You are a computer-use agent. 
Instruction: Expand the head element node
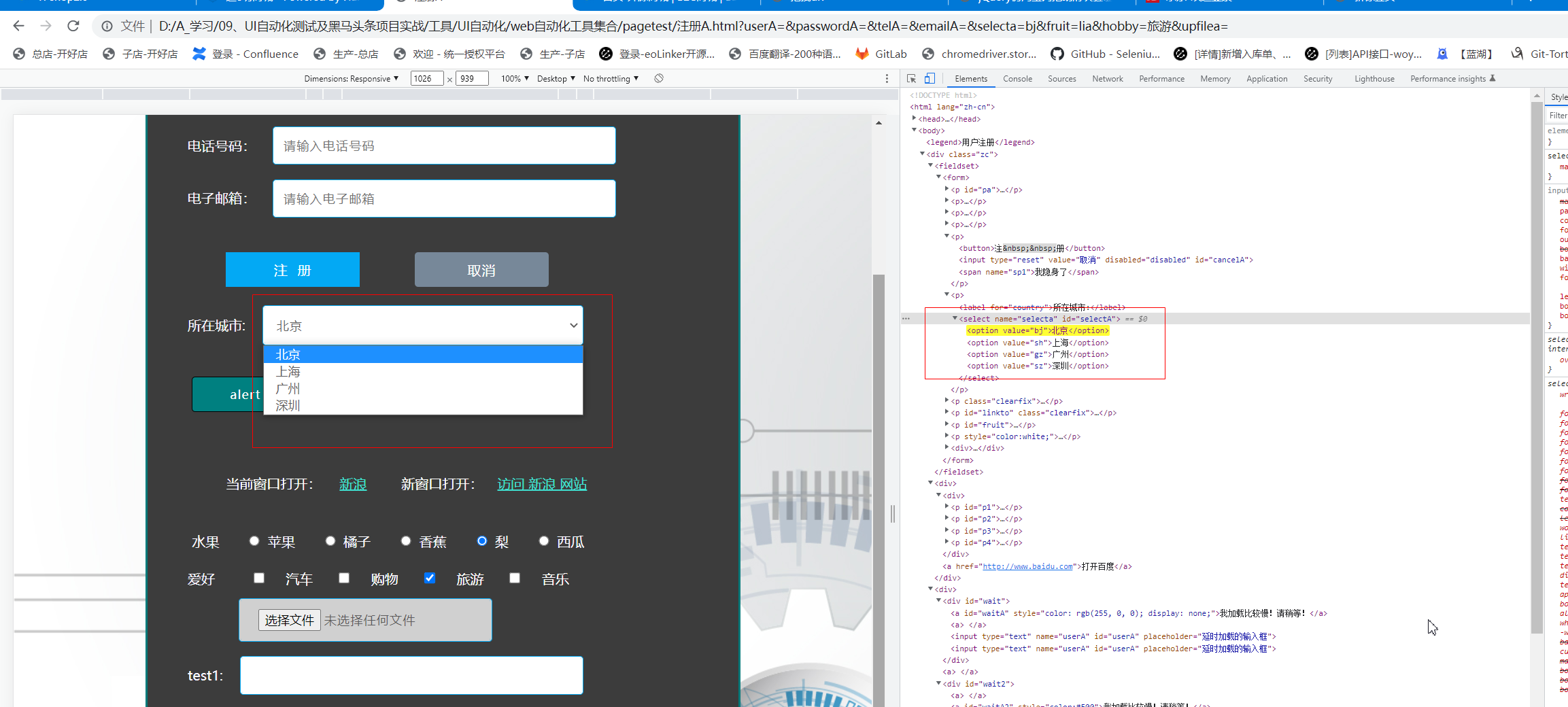(x=915, y=118)
